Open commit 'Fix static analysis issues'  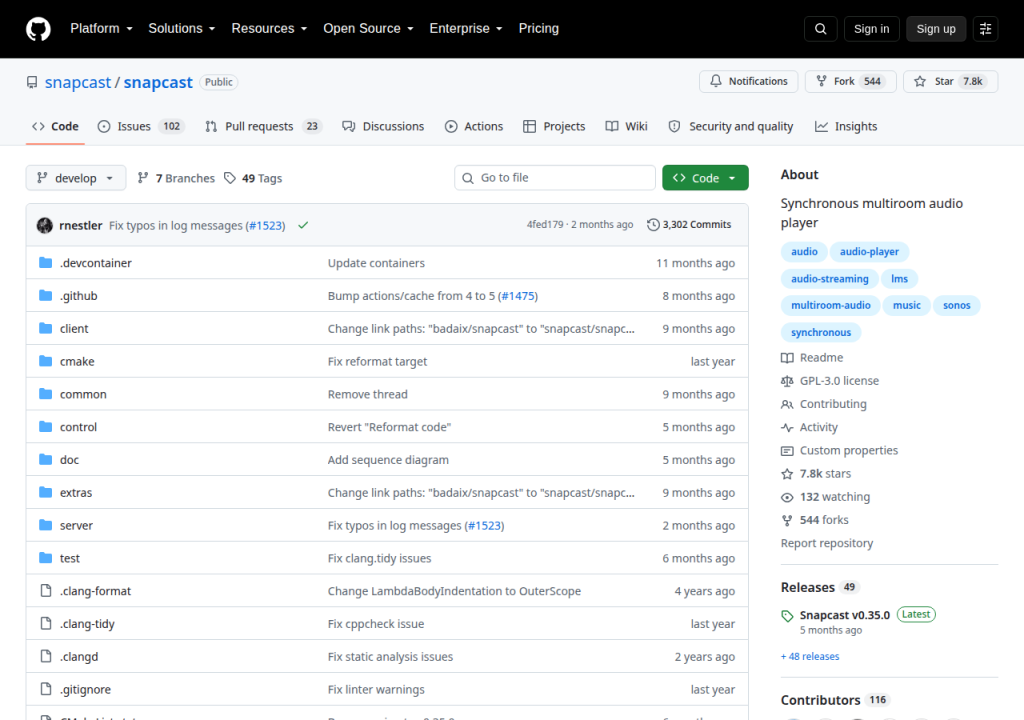pyautogui.click(x=390, y=657)
